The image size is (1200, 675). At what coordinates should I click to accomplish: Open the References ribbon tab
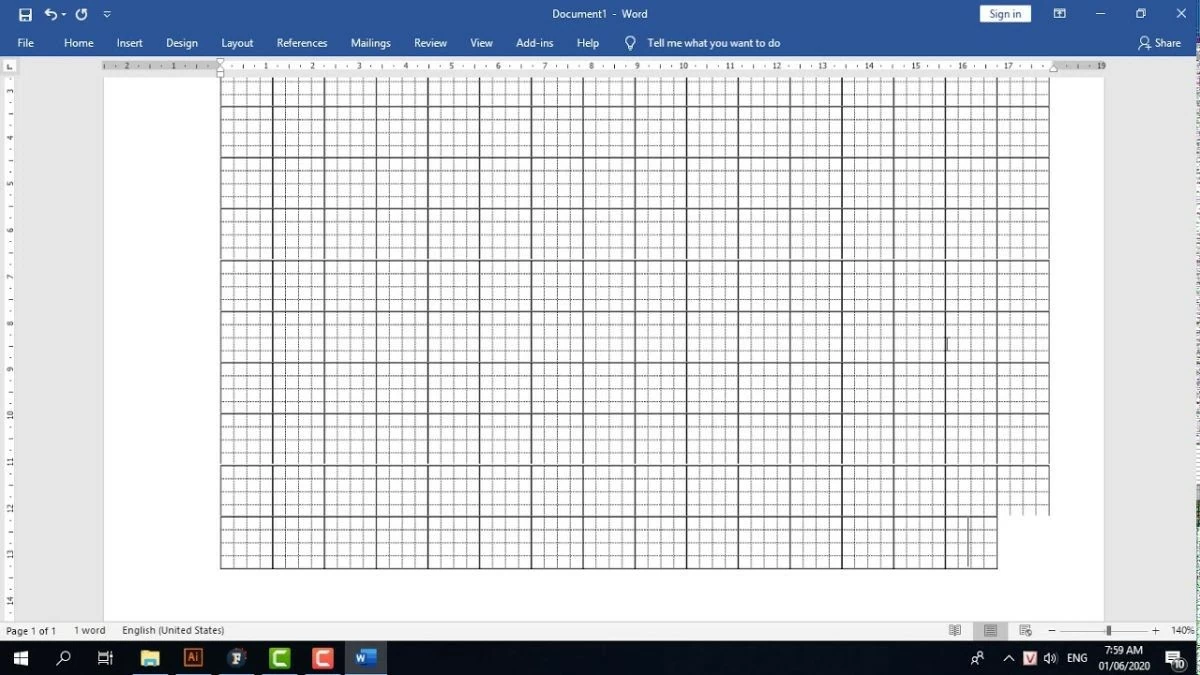302,43
